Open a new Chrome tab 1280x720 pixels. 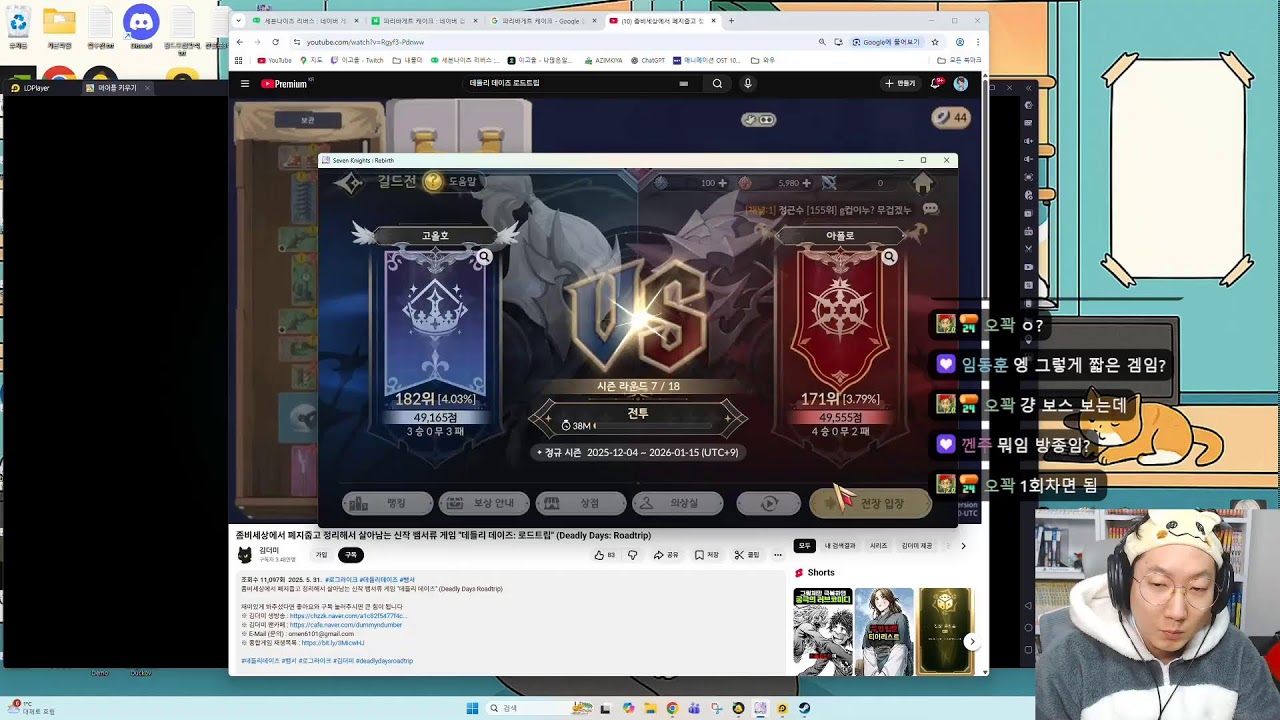pyautogui.click(x=731, y=20)
